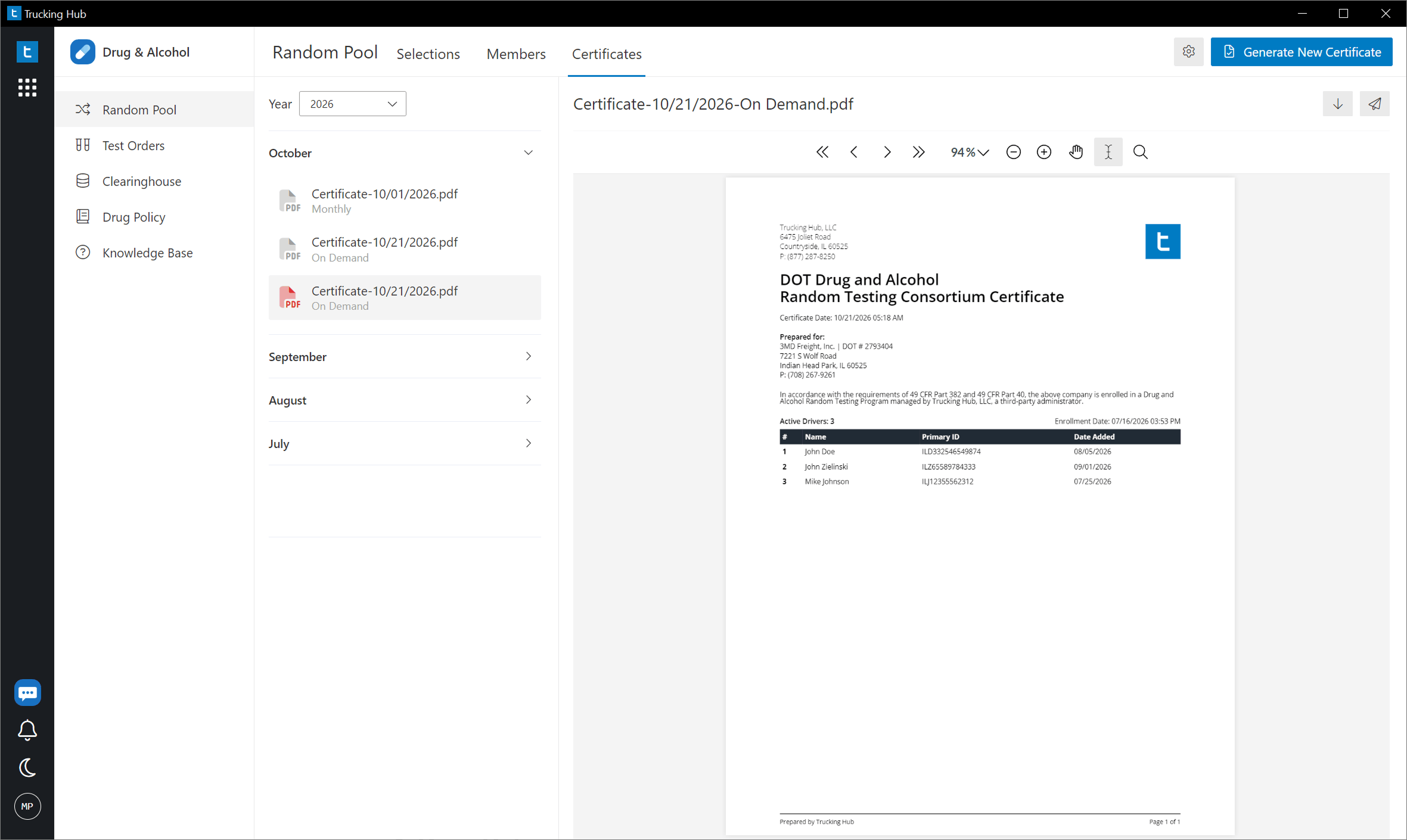The height and width of the screenshot is (840, 1407).
Task: Open Clearinghouse in sidebar
Action: click(x=154, y=181)
